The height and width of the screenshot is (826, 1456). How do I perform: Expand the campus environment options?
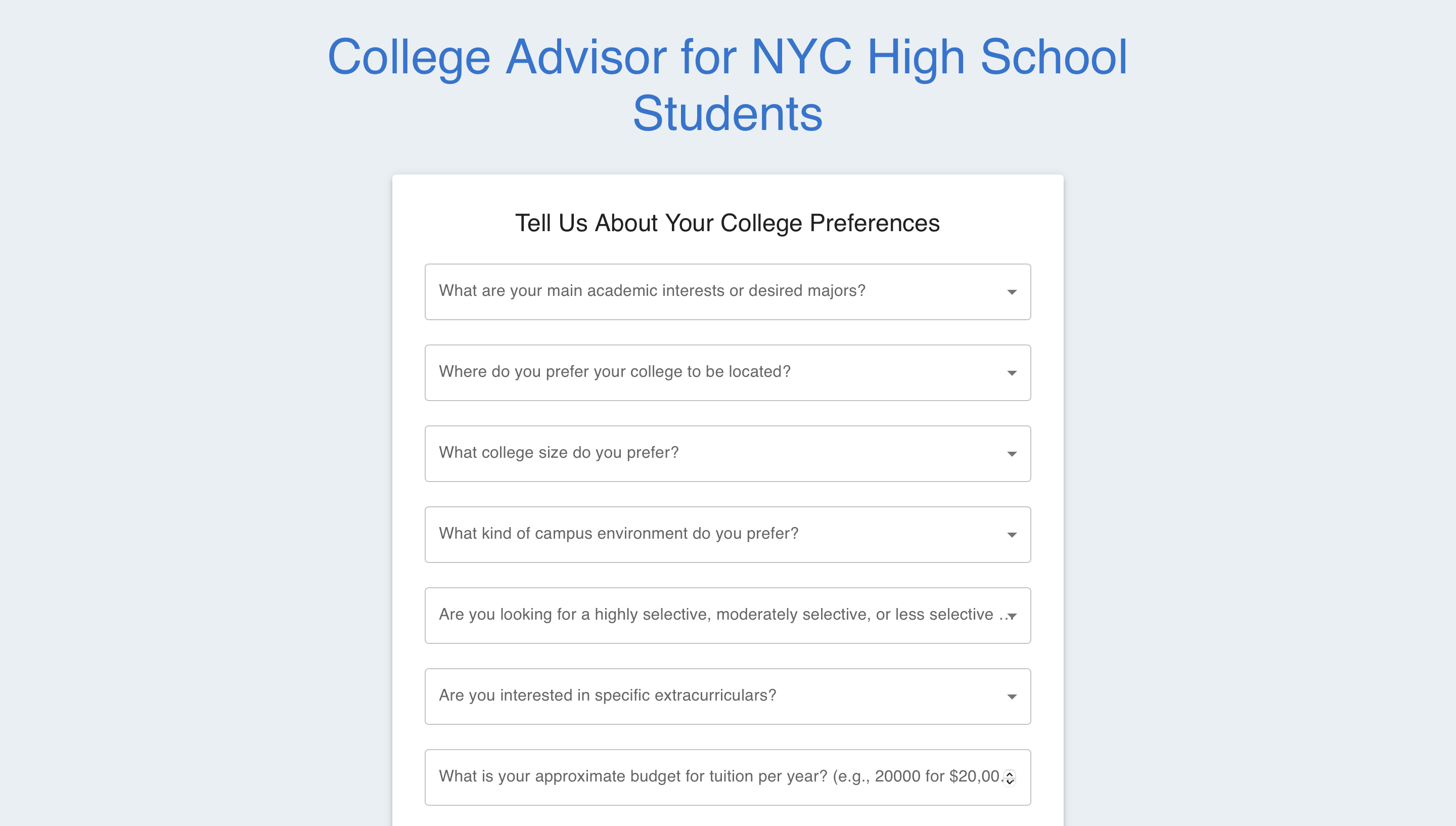pyautogui.click(x=727, y=535)
